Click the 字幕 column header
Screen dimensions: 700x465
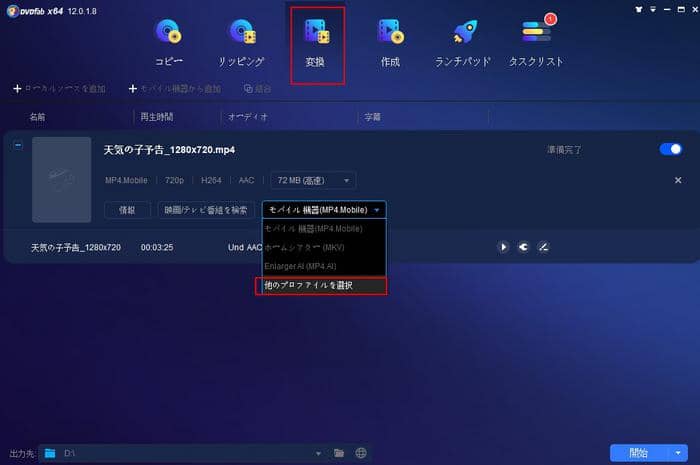(372, 117)
